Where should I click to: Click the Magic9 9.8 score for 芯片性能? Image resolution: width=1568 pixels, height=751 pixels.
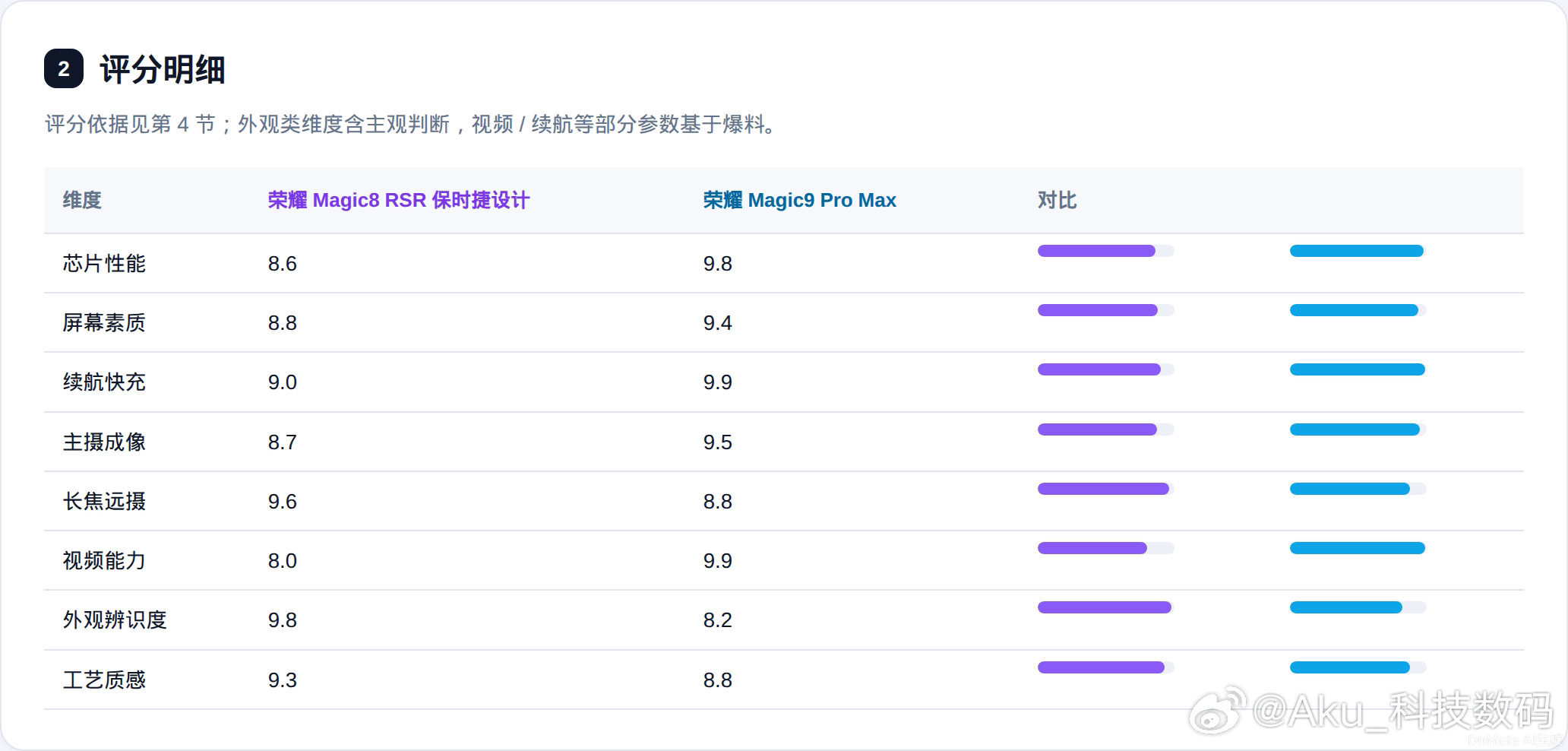coord(718,264)
